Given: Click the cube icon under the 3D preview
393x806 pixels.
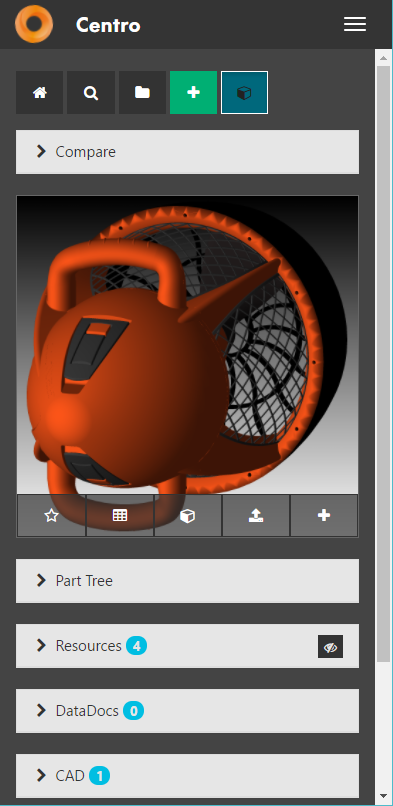Looking at the screenshot, I should tap(188, 516).
